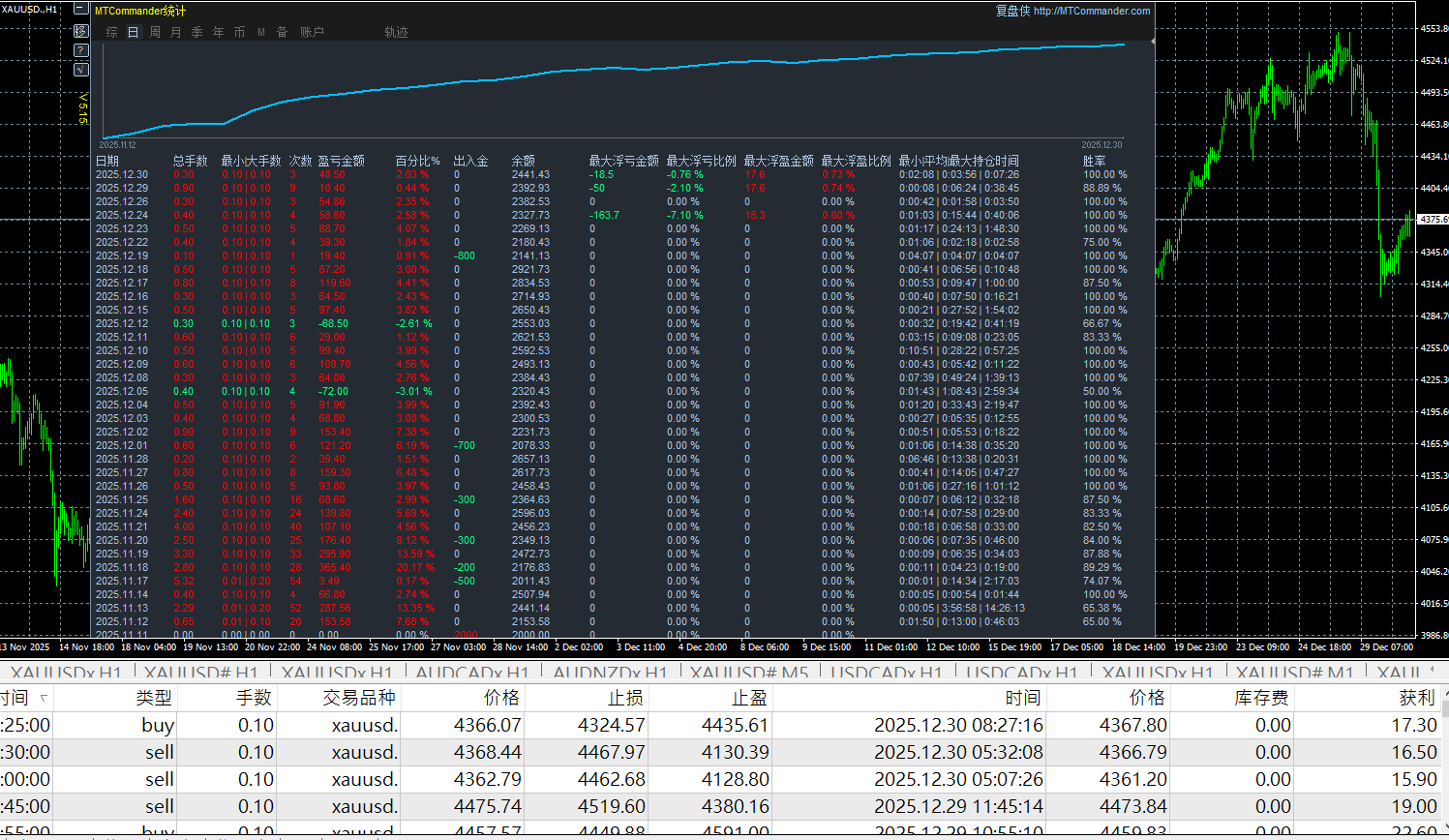Sort by the 时间 column arrow
The height and width of the screenshot is (840, 1449).
click(44, 698)
